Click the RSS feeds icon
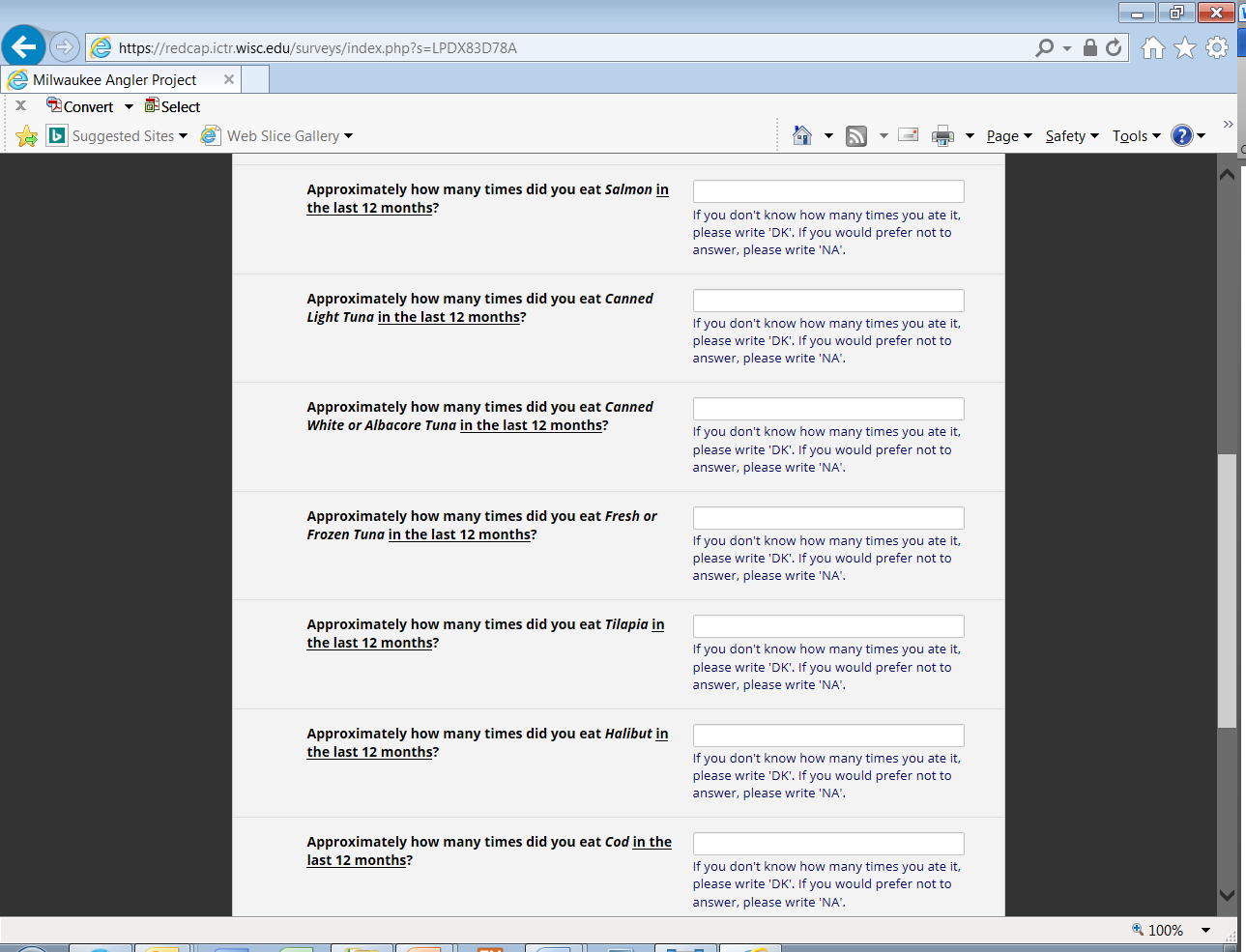The height and width of the screenshot is (952, 1246). [x=856, y=136]
